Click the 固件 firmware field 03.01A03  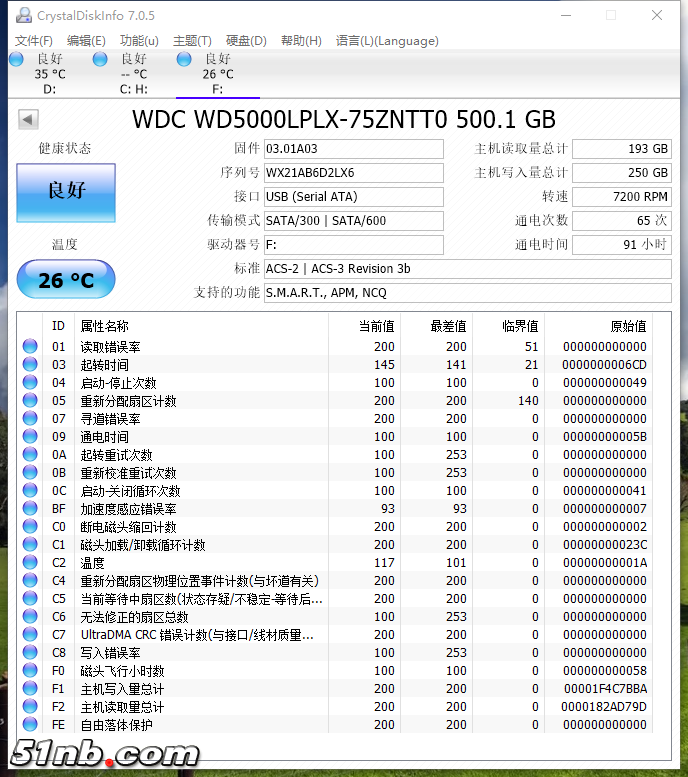[x=353, y=149]
